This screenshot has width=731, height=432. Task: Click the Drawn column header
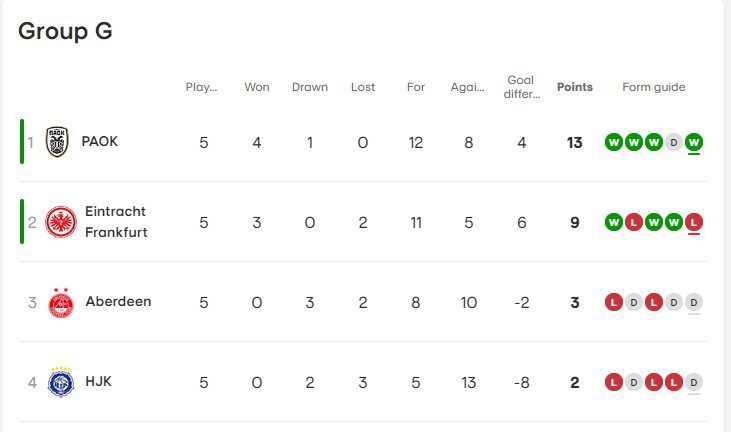pos(310,87)
